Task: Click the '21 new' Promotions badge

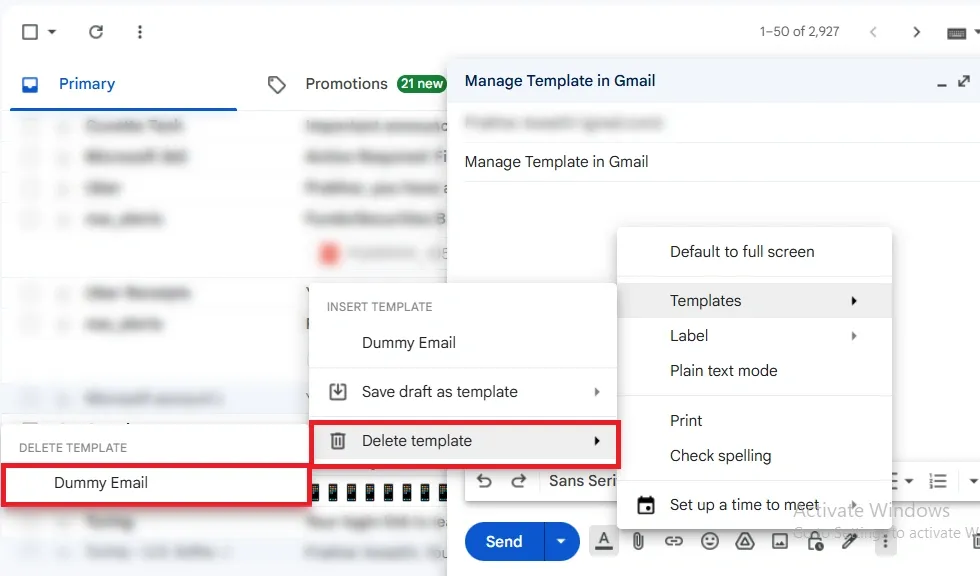Action: (x=422, y=84)
